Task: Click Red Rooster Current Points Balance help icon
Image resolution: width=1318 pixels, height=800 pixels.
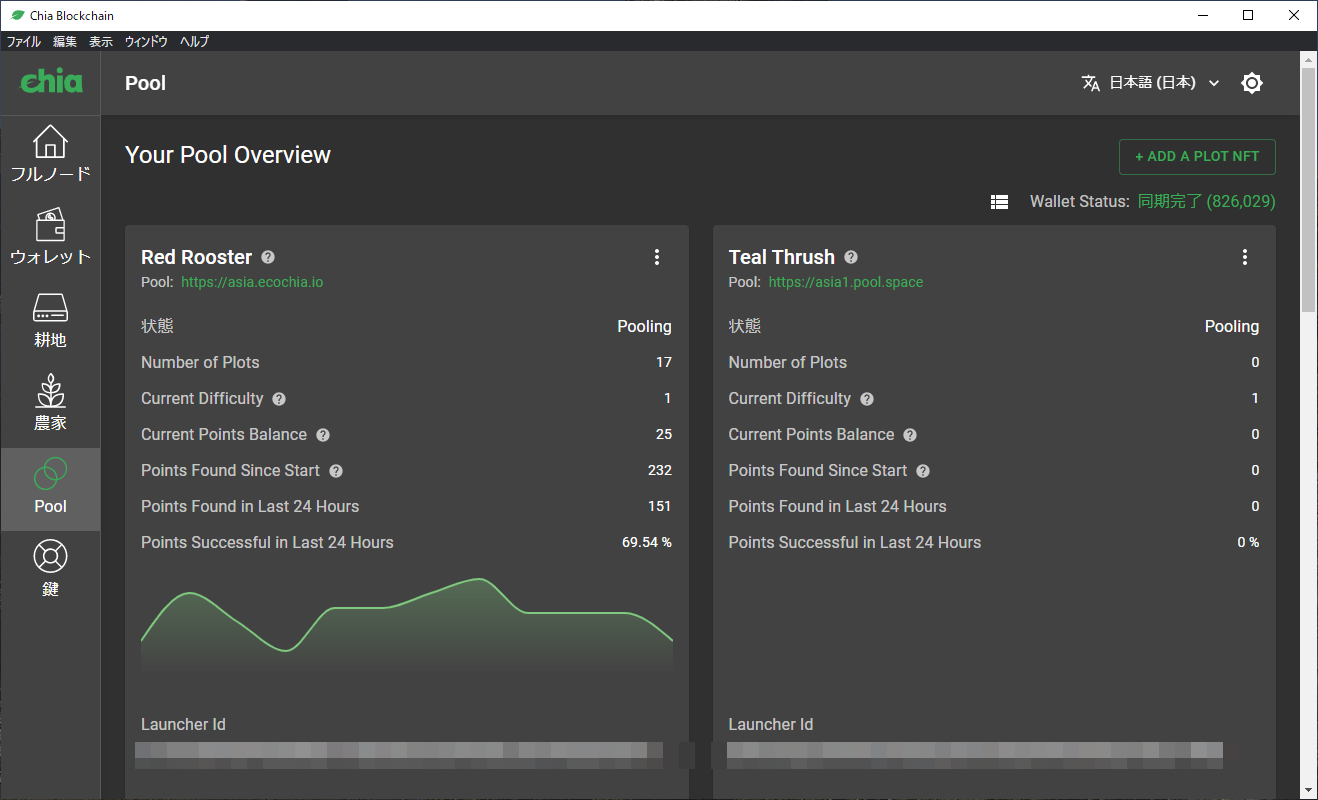Action: click(323, 435)
